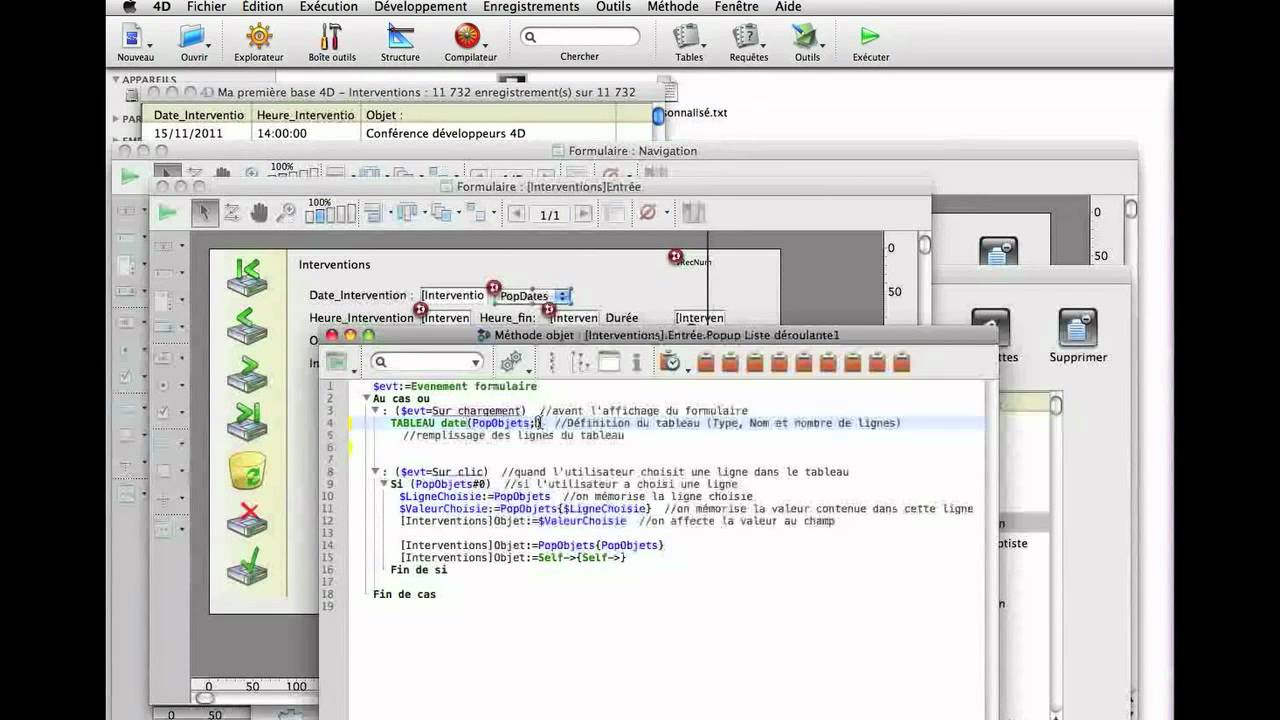This screenshot has height=720, width=1280.
Task: Click the Outils toolbar icon
Action: point(804,36)
